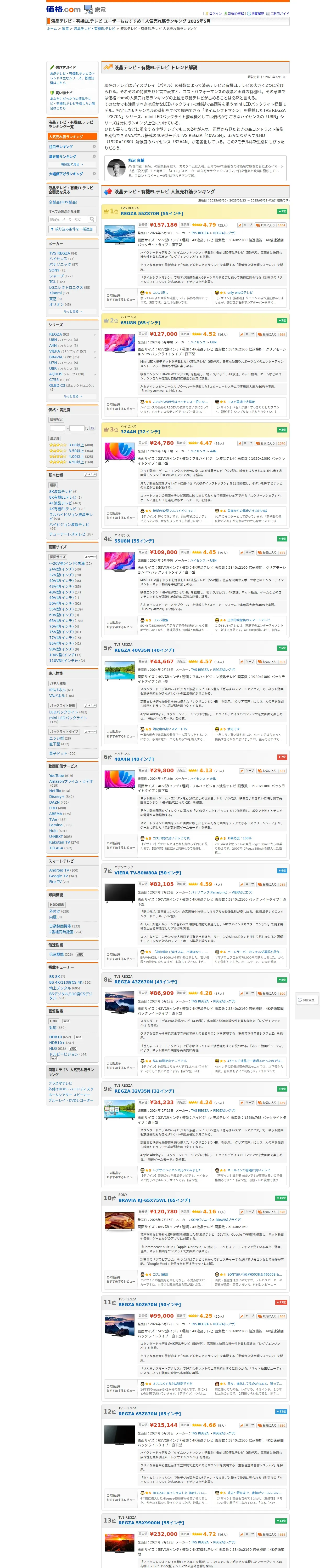This screenshot has height=1568, width=336.
Task: Open 全製品(839製品) link
Action: coord(63,202)
